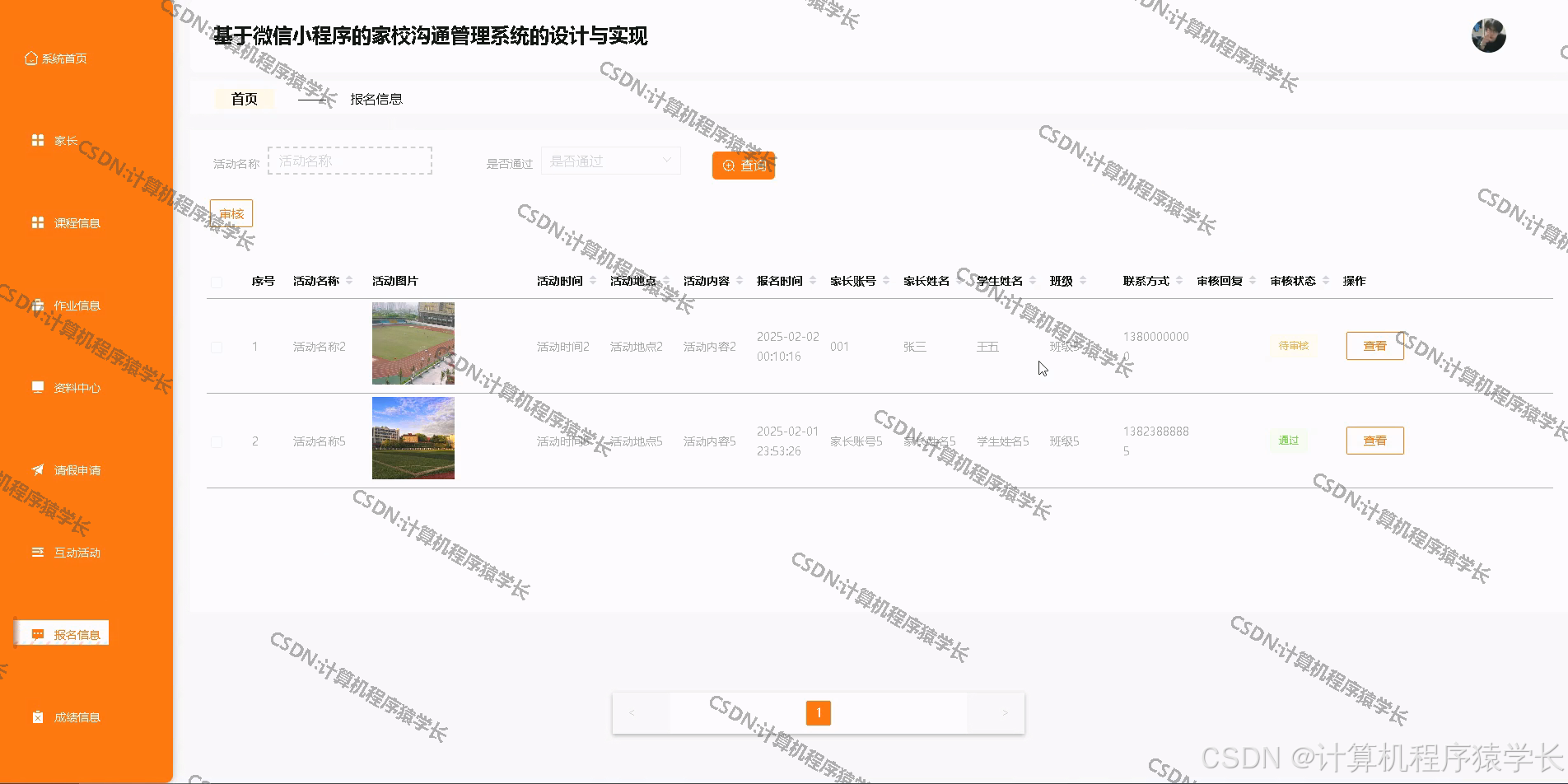This screenshot has width=1568, height=784.
Task: Click the 待审核 status tag
Action: pyautogui.click(x=1293, y=346)
